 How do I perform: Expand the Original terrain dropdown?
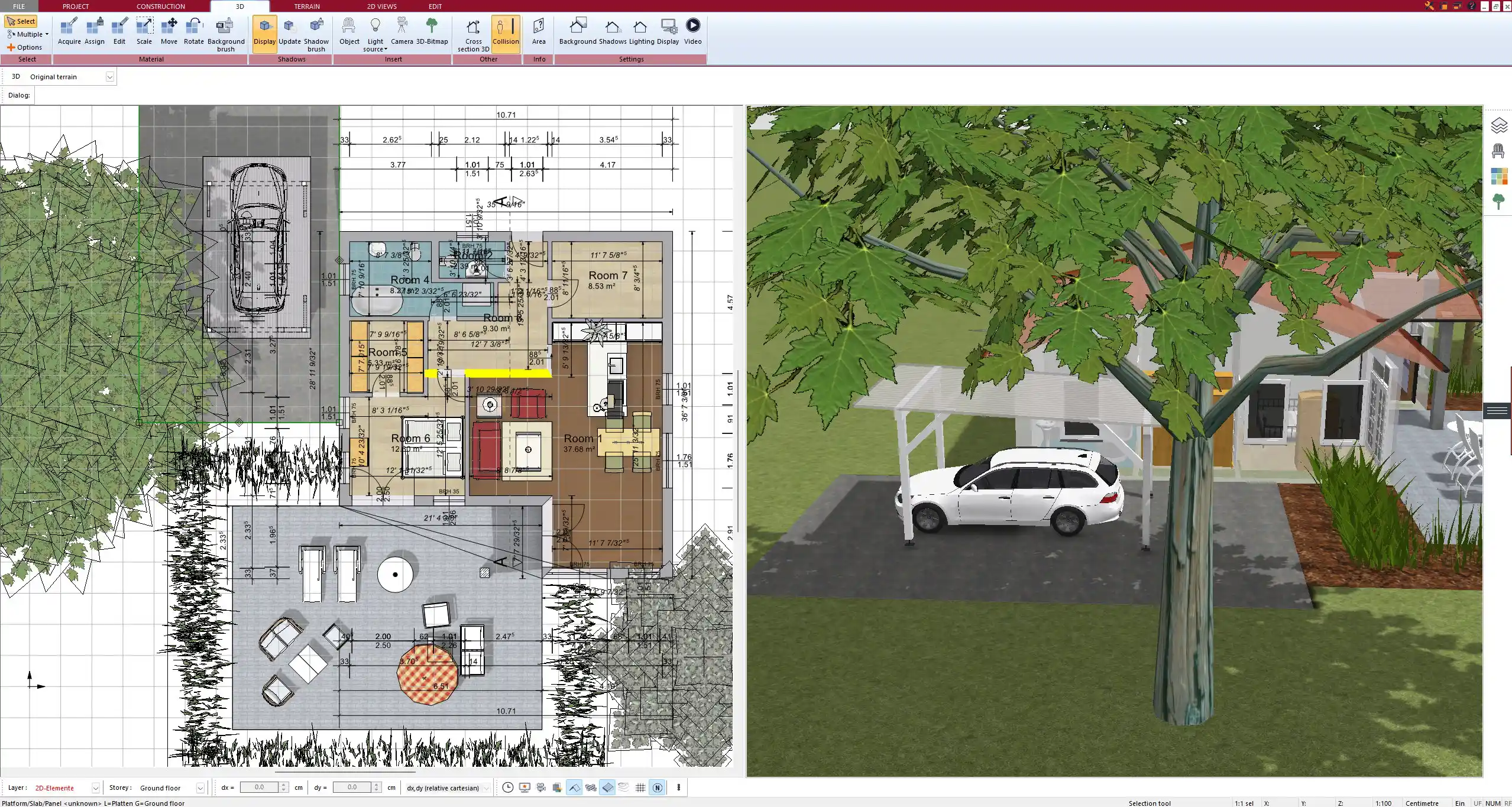point(109,77)
